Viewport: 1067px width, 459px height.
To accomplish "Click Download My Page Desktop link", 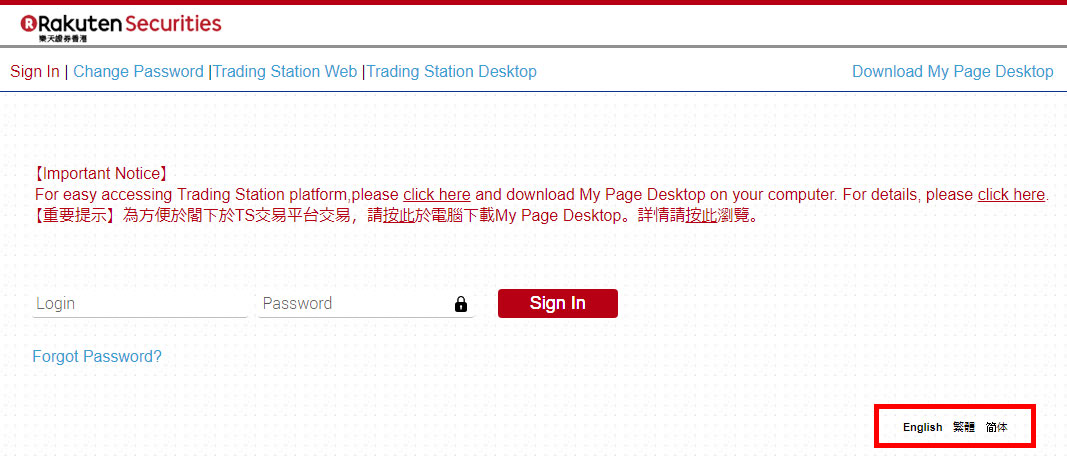I will (952, 72).
